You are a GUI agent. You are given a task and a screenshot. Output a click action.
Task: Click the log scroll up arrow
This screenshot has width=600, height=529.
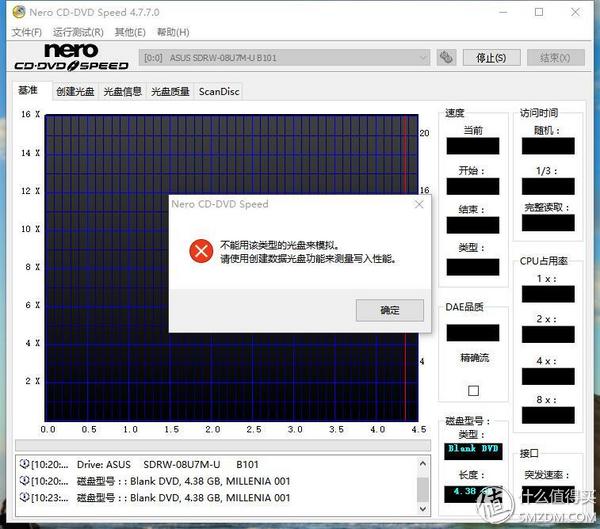click(422, 464)
